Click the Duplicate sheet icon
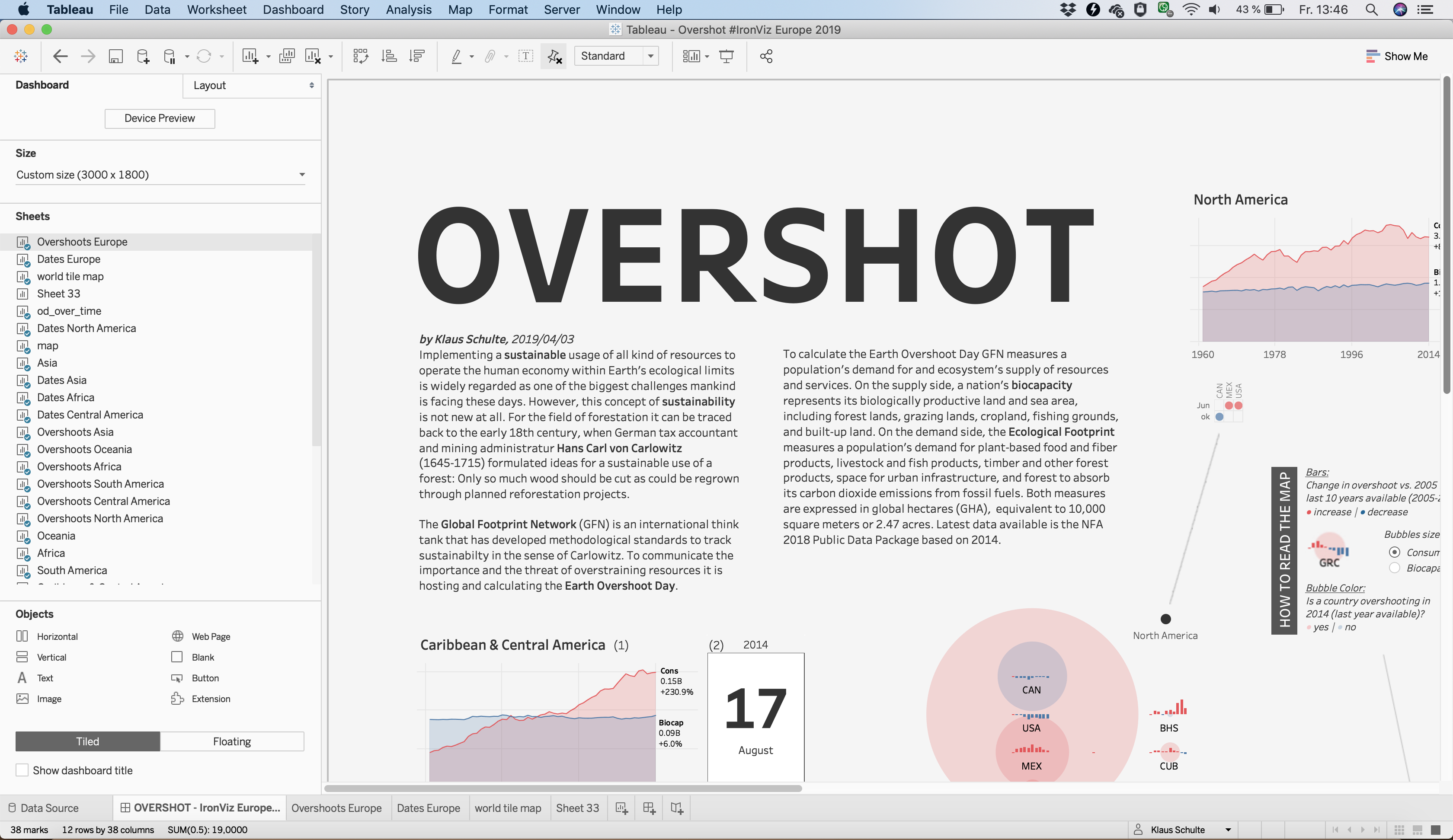 pos(287,56)
